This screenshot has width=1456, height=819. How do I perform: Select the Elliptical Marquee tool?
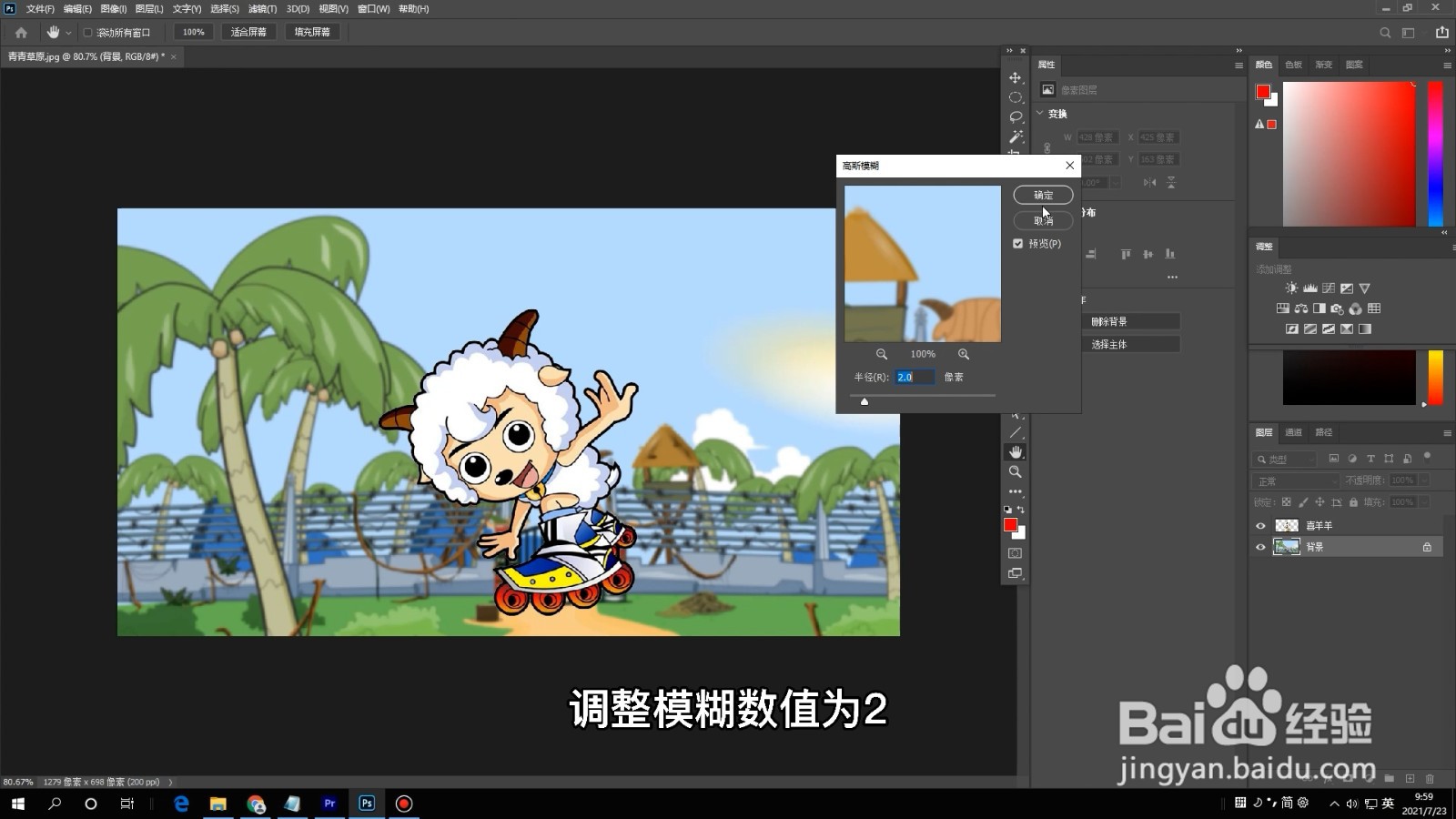(1016, 97)
